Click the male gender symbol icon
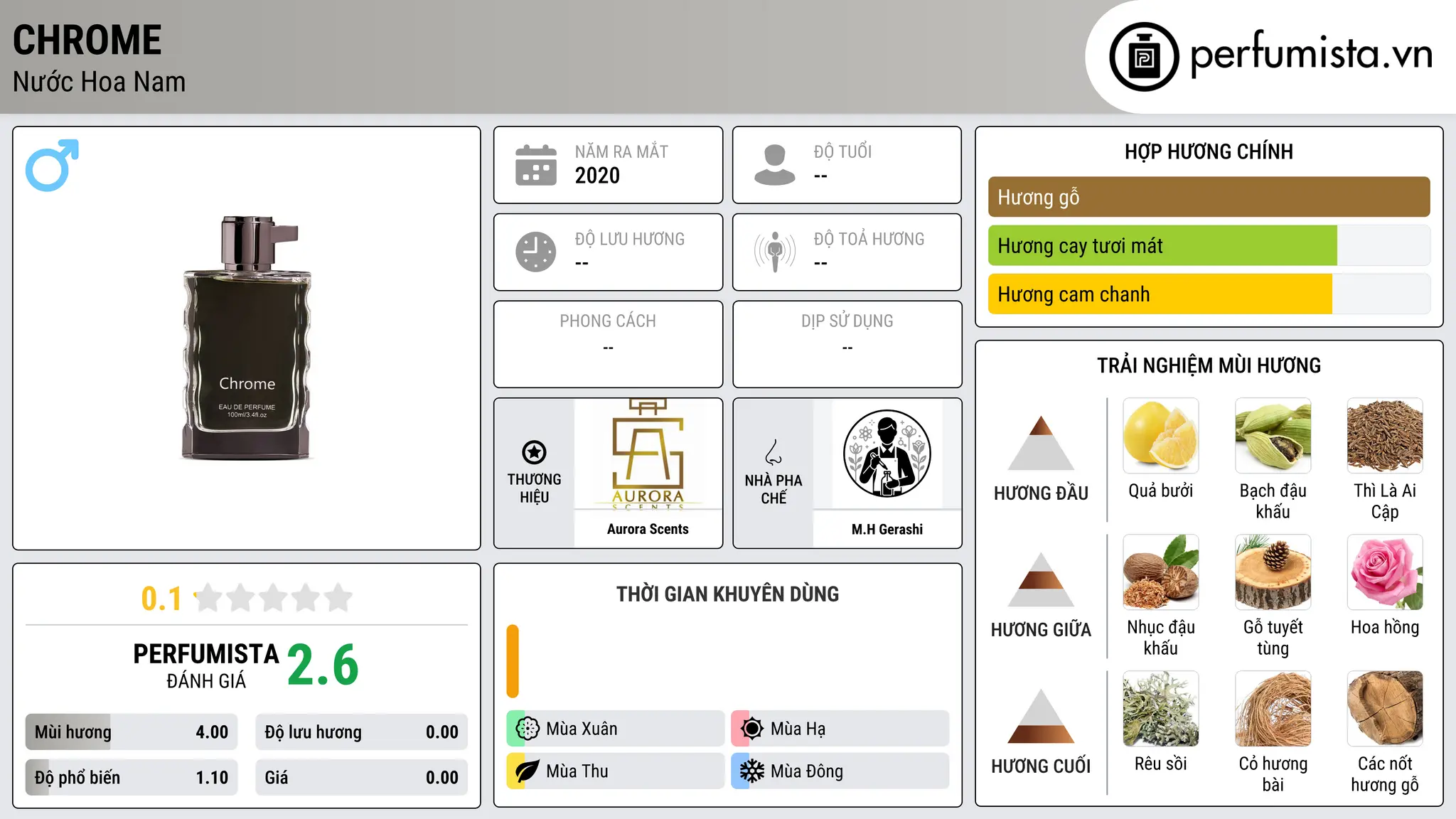The image size is (1456, 819). tap(52, 165)
